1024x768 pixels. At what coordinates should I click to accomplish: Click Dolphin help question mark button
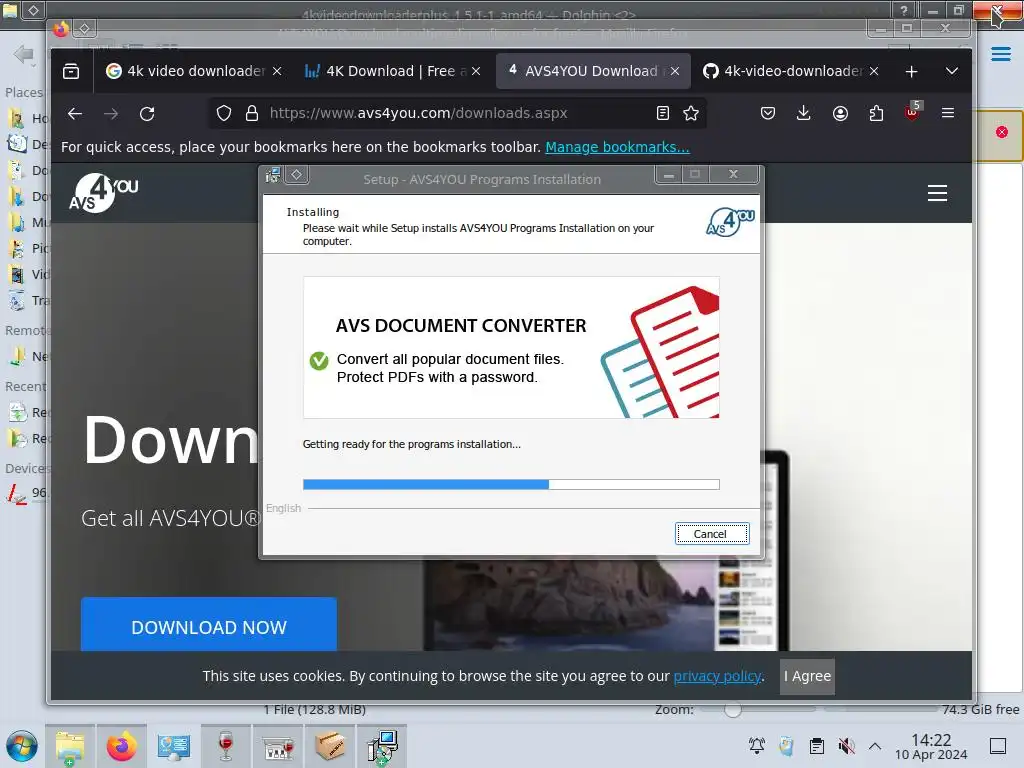[903, 10]
